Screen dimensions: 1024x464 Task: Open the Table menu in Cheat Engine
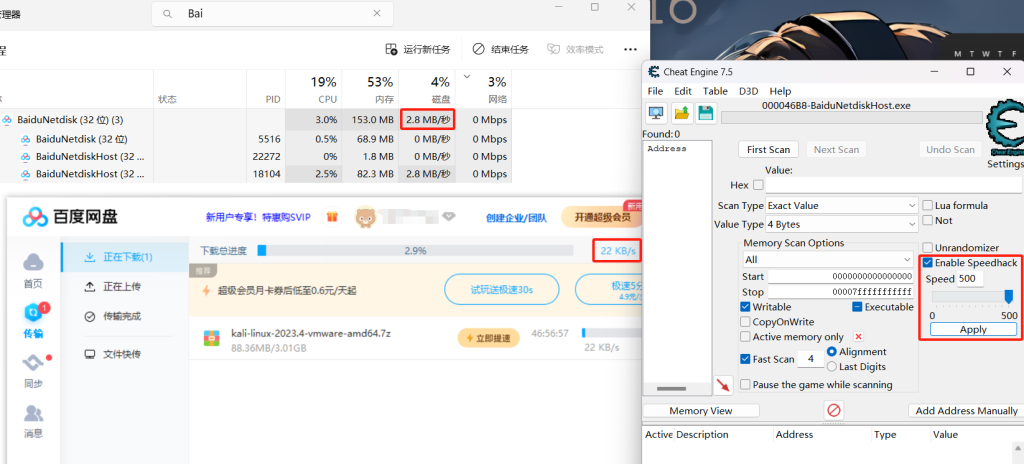[x=715, y=91]
